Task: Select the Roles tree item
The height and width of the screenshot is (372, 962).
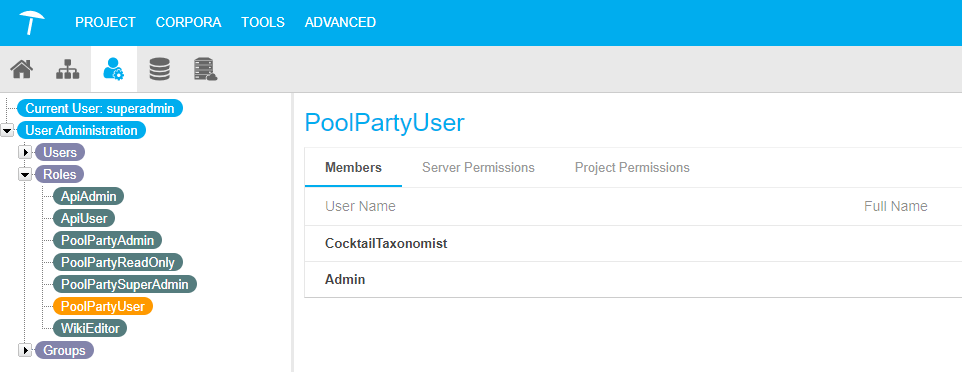Action: coord(60,174)
